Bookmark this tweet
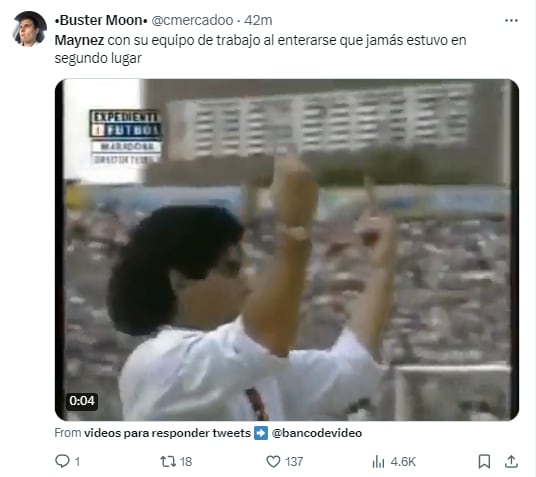This screenshot has height=477, width=536. 484,461
